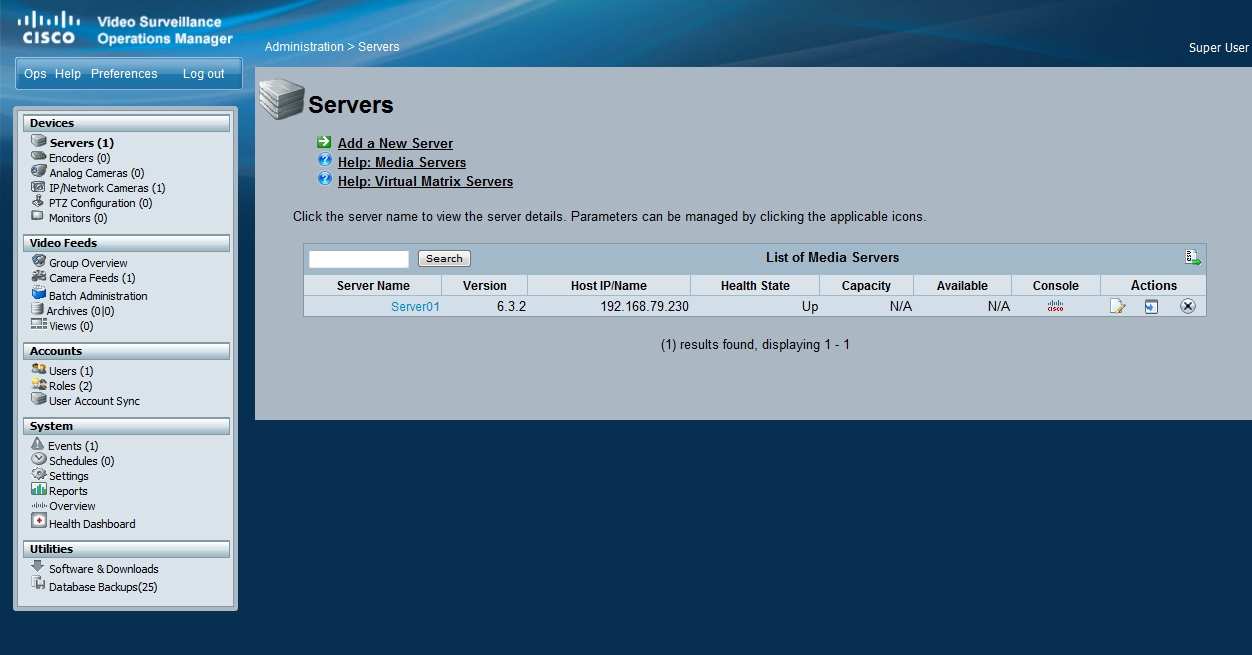Image resolution: width=1252 pixels, height=655 pixels.
Task: Open Users (1) link
Action: point(71,371)
